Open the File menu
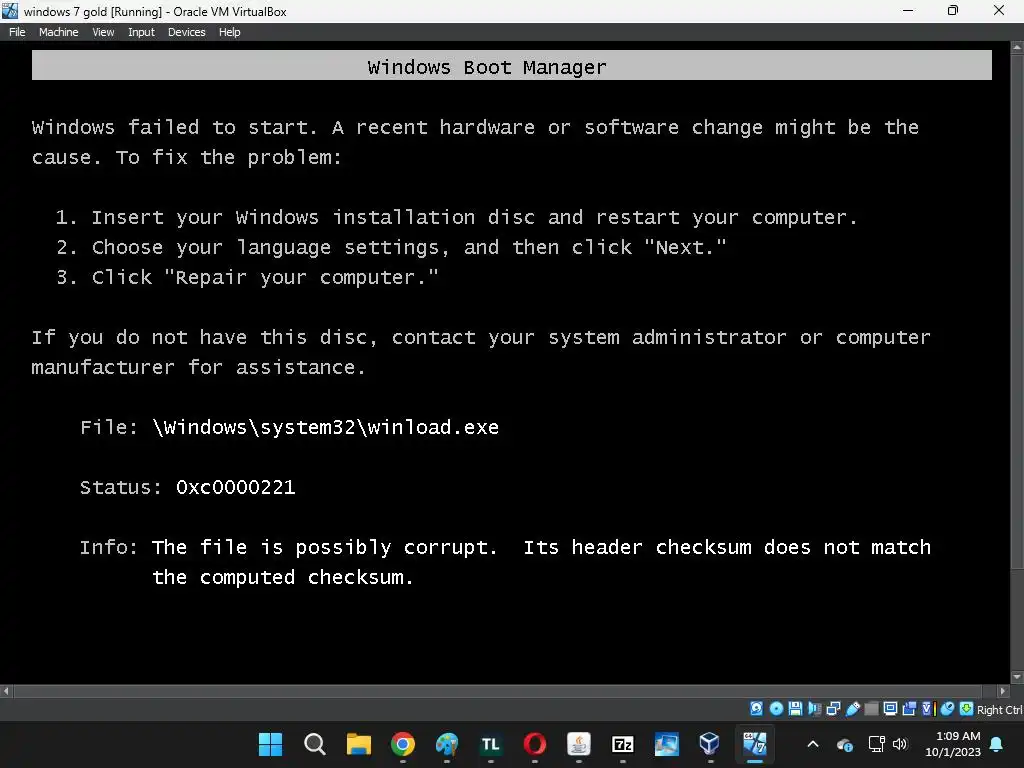1024x768 pixels. 17,32
